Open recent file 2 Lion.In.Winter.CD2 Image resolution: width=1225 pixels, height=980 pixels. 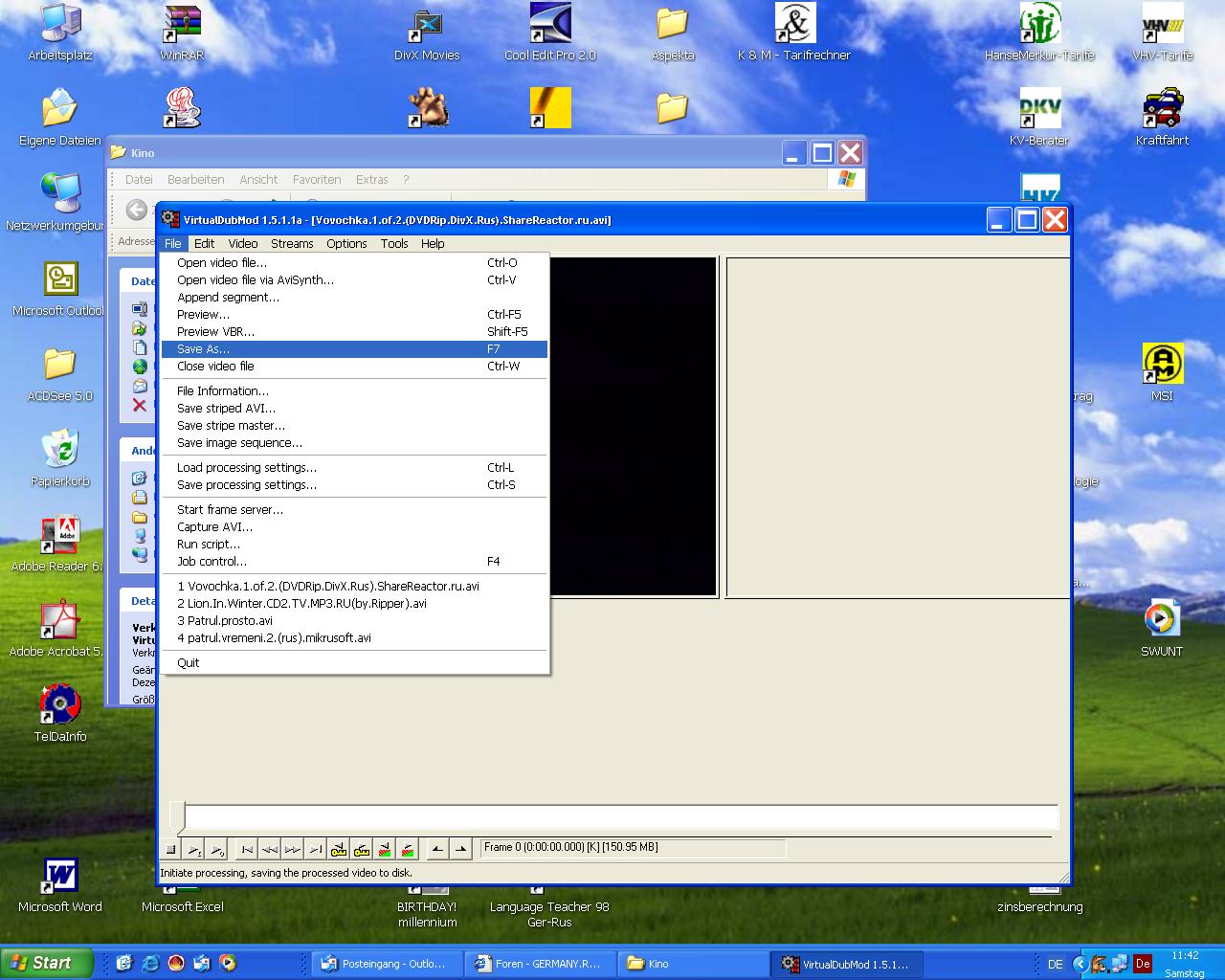click(x=354, y=604)
